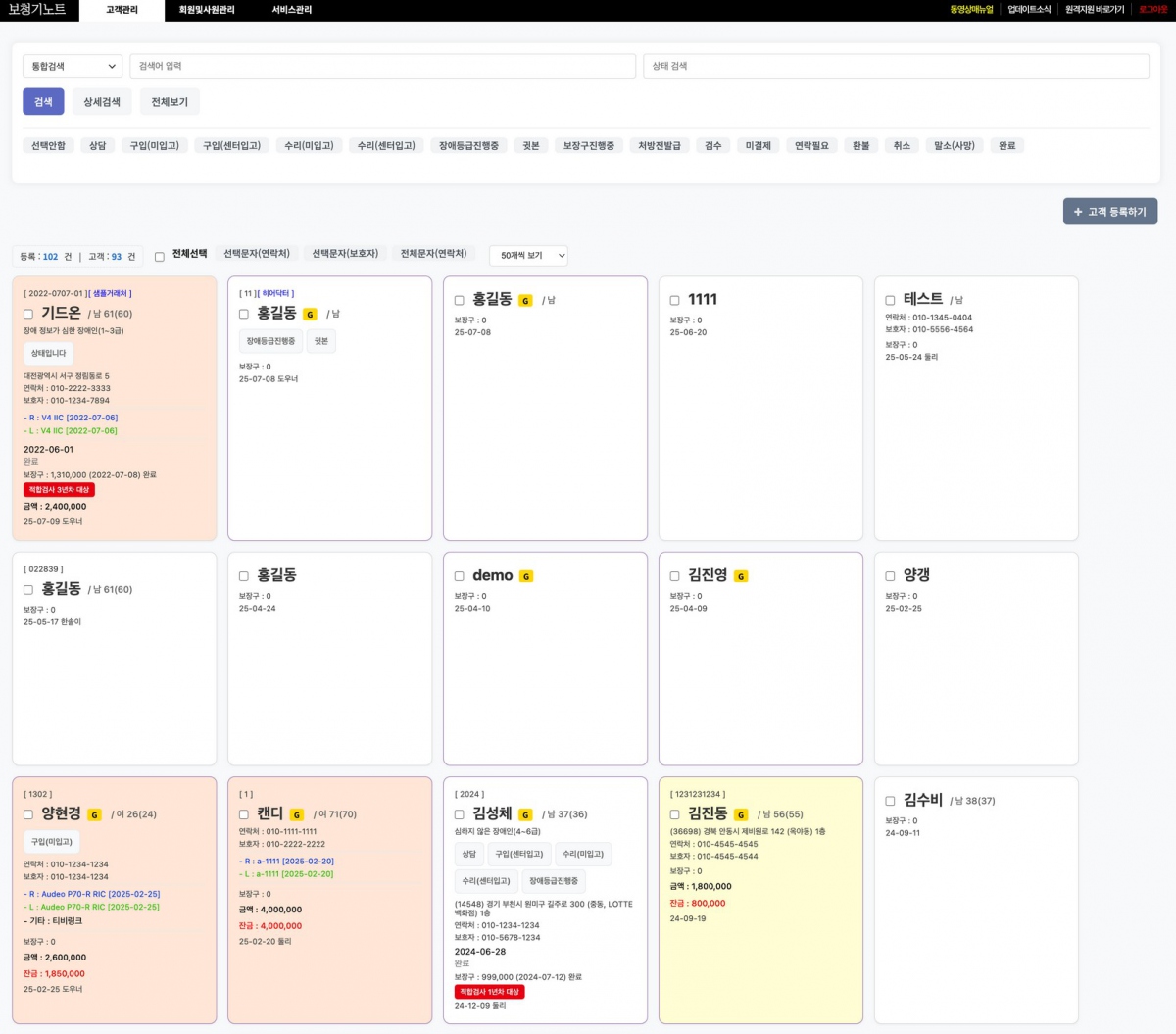This screenshot has height=1034, width=1176.
Task: Click the plus icon on 고객 등록하기
Action: (x=1078, y=212)
